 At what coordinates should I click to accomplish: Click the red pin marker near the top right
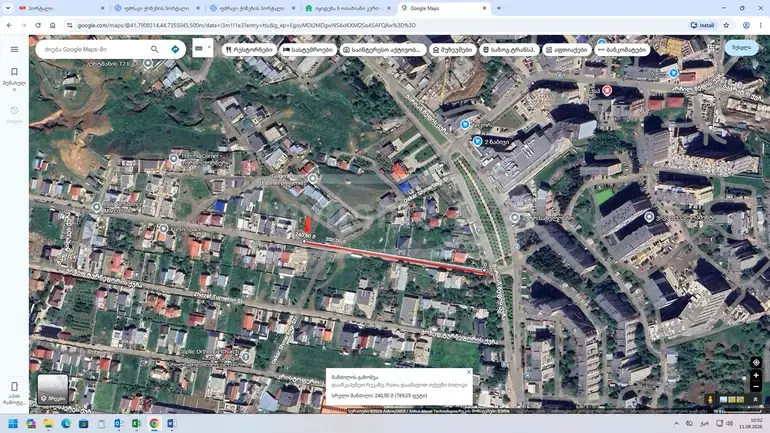click(x=607, y=90)
